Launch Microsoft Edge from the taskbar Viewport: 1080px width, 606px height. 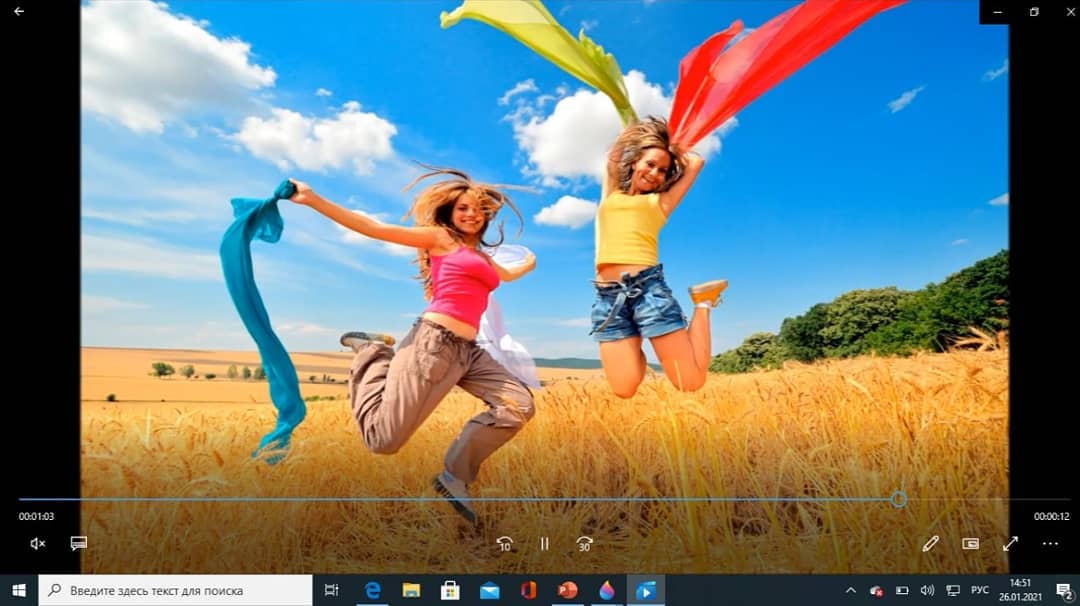coord(372,590)
